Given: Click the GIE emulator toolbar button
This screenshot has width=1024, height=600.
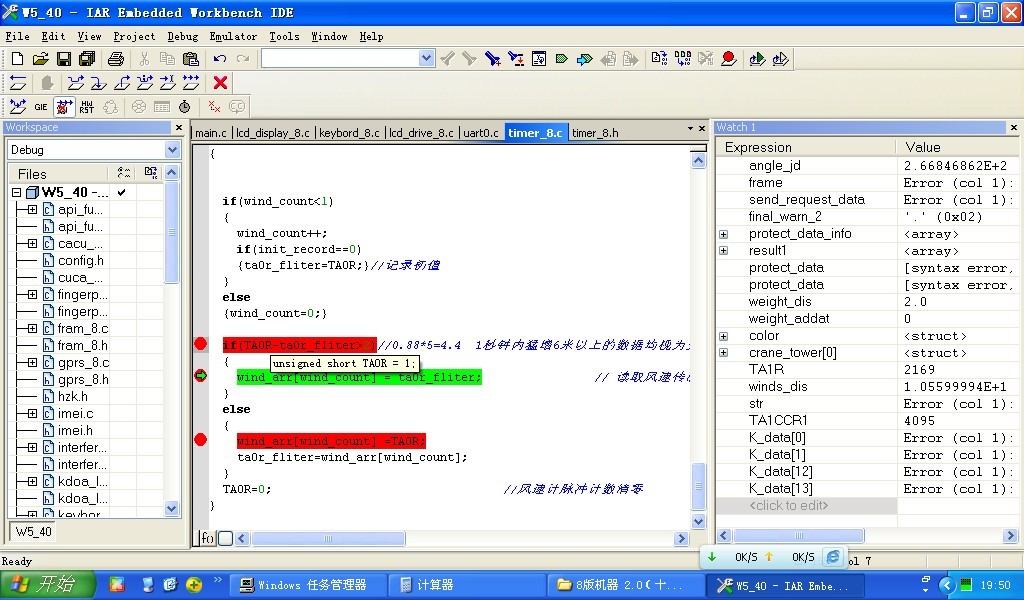Looking at the screenshot, I should [40, 106].
